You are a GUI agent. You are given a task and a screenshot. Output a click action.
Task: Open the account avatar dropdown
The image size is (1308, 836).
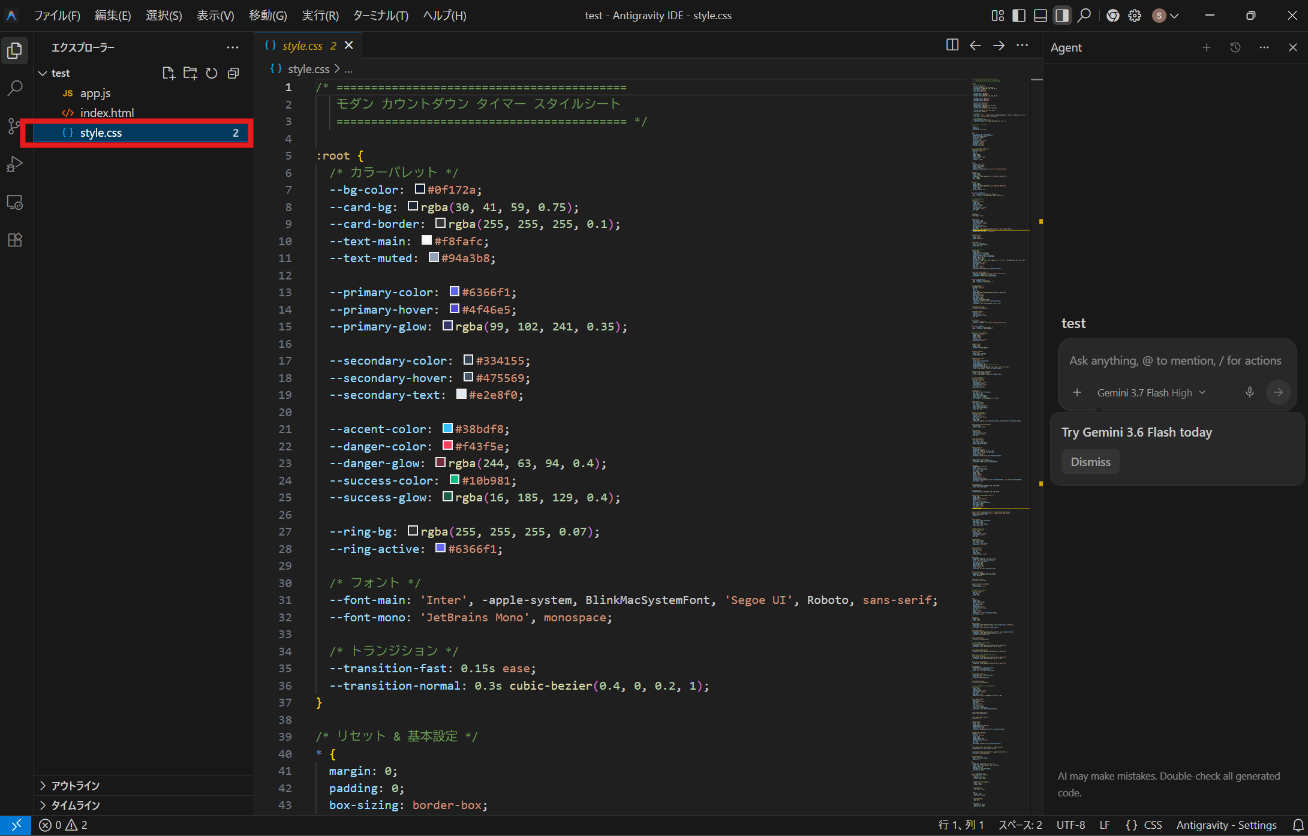[x=1165, y=15]
